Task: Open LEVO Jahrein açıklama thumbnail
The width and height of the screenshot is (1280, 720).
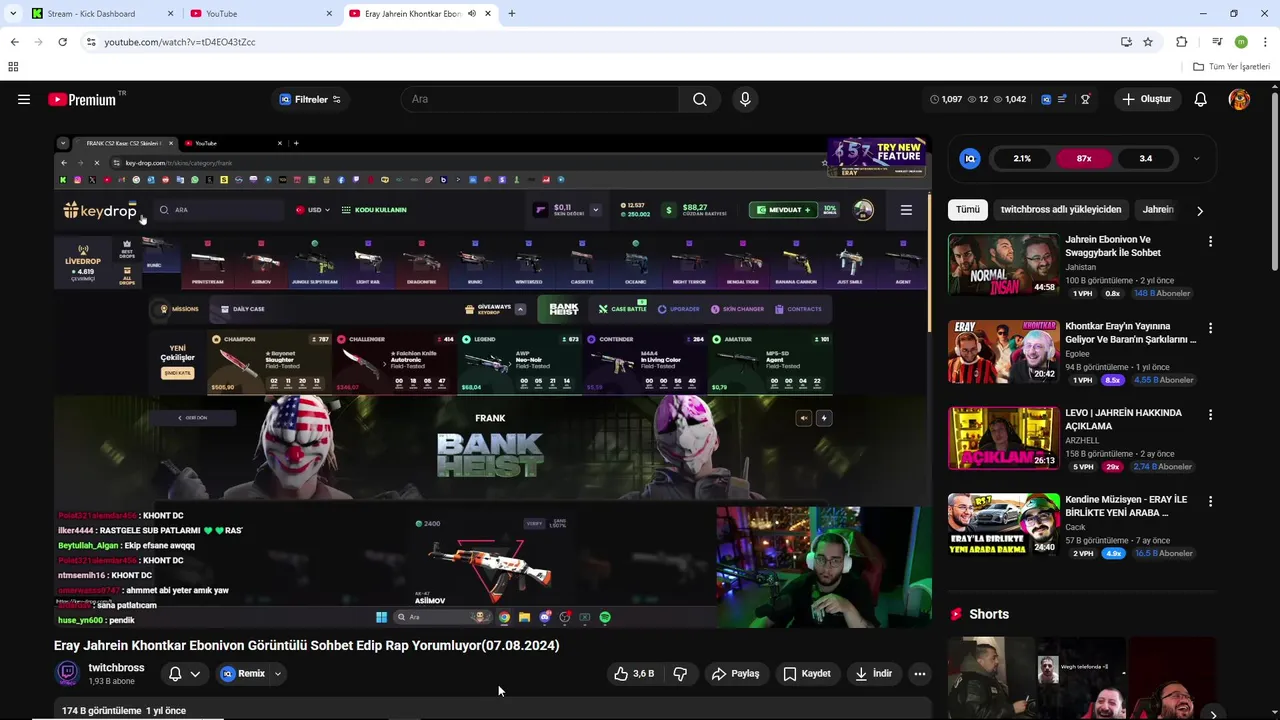Action: click(x=1003, y=438)
